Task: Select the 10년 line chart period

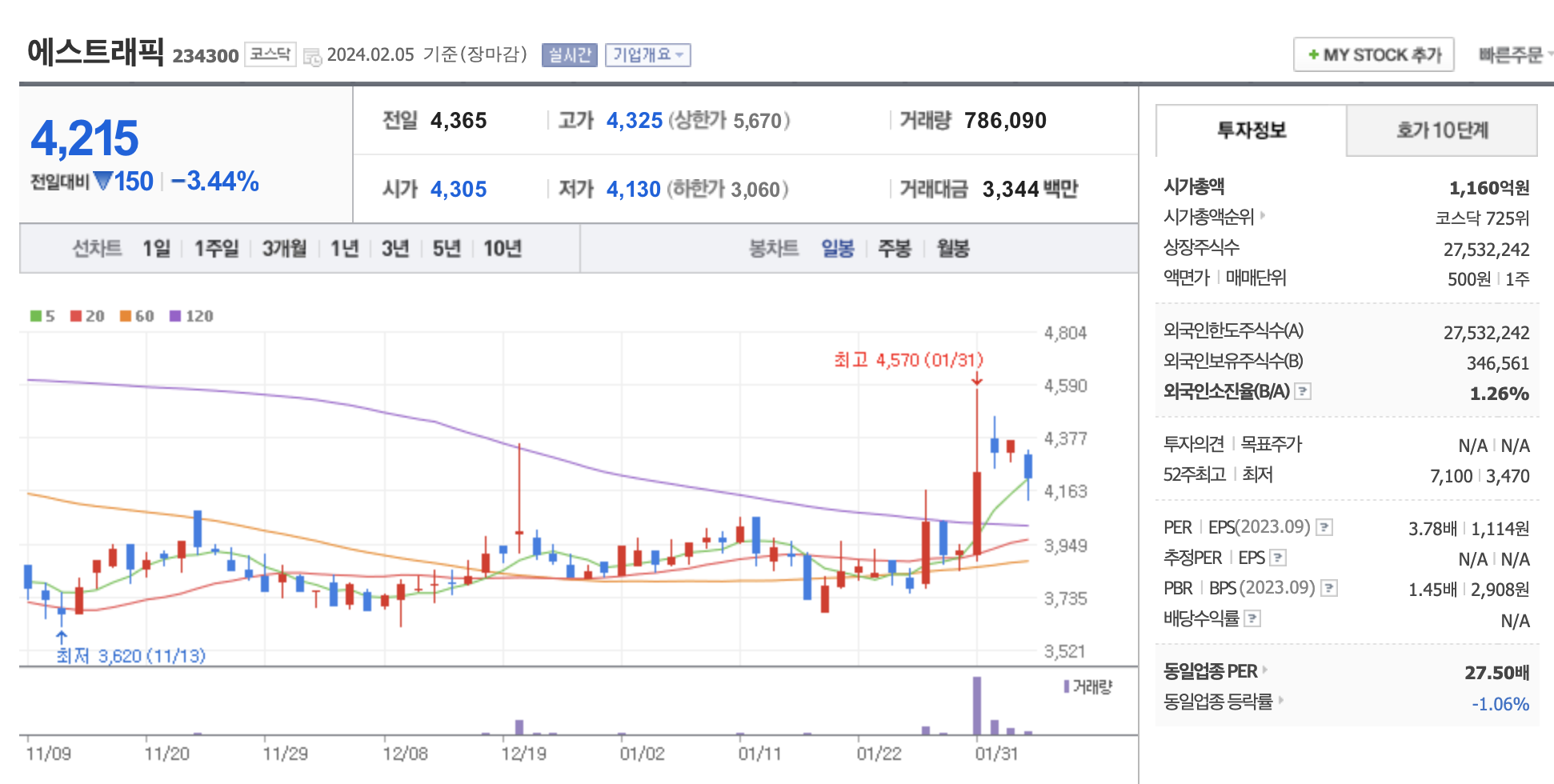Action: tap(503, 249)
